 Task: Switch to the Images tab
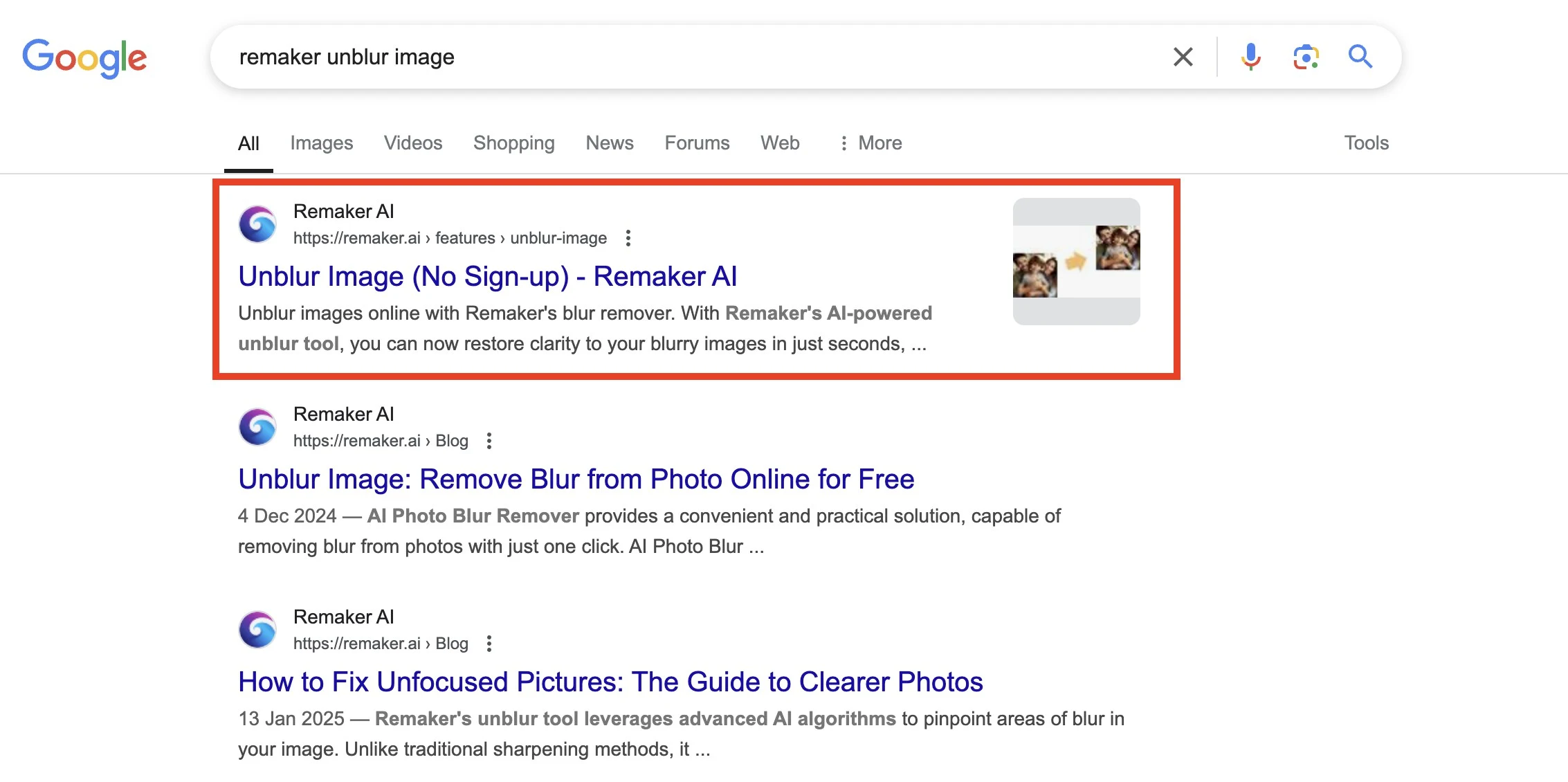pyautogui.click(x=322, y=143)
